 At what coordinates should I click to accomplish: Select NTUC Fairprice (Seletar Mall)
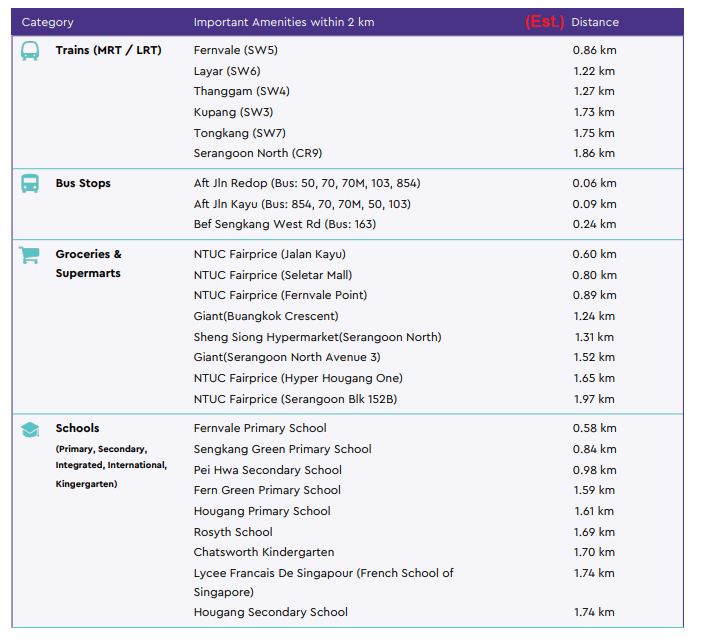[x=273, y=275]
